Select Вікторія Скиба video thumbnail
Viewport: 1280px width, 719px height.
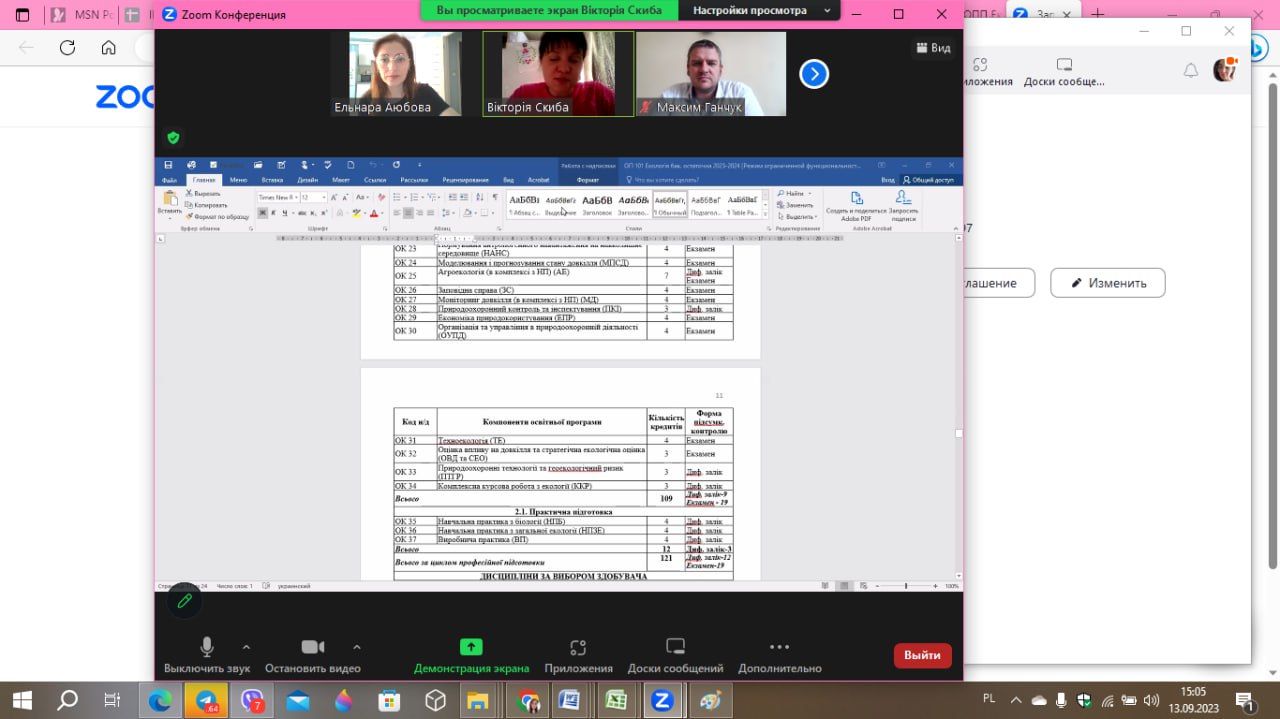tap(558, 73)
